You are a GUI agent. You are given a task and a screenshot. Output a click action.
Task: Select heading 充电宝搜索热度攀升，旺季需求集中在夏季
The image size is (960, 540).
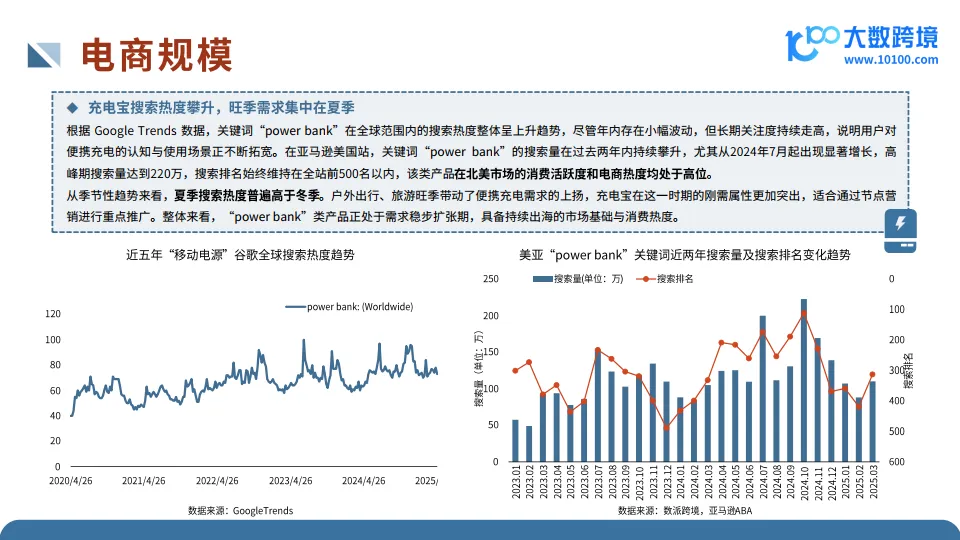pyautogui.click(x=221, y=108)
